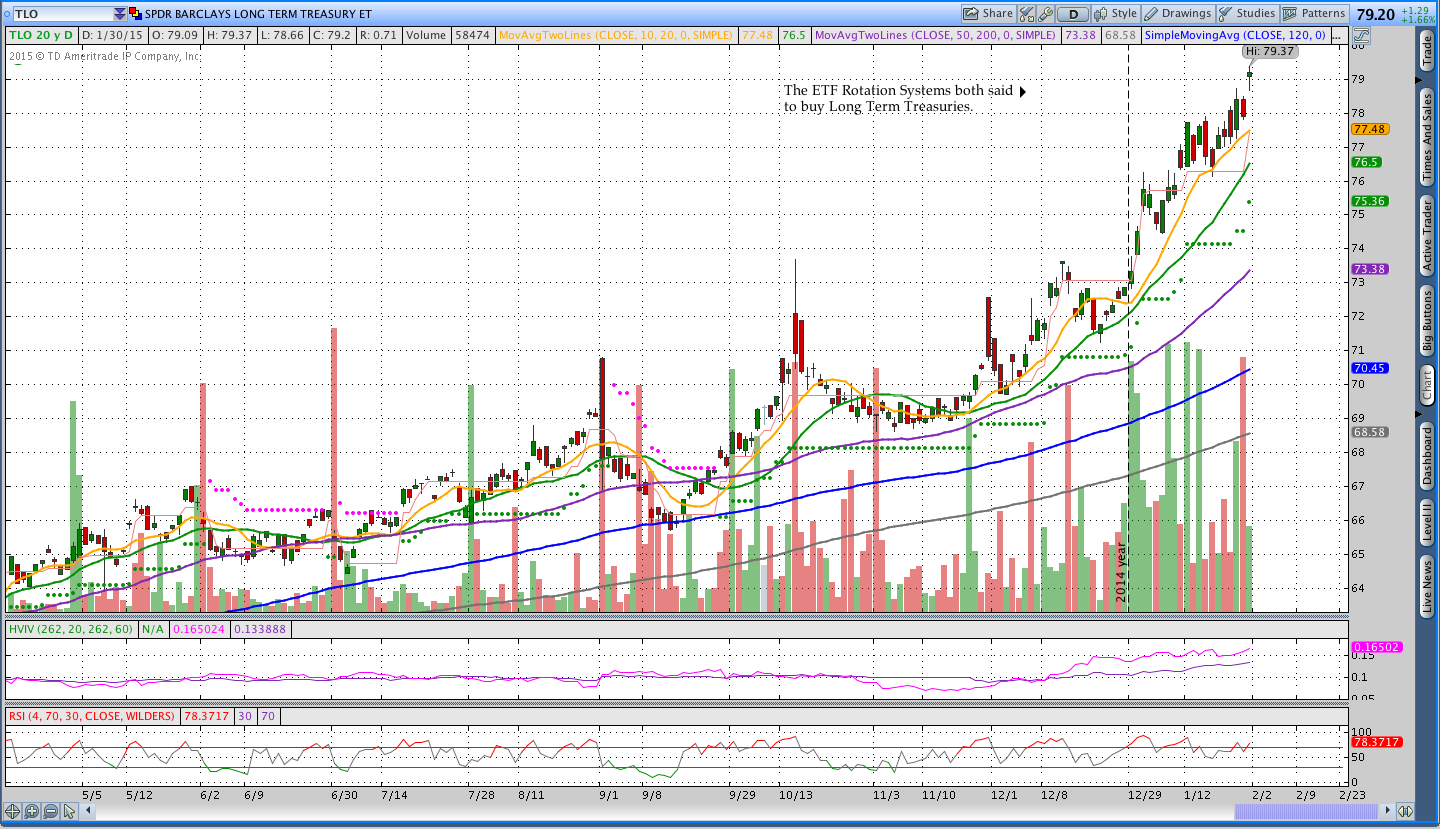Viewport: 1440px width, 829px height.
Task: Click the 73.38 purple price bubble
Action: click(1369, 269)
